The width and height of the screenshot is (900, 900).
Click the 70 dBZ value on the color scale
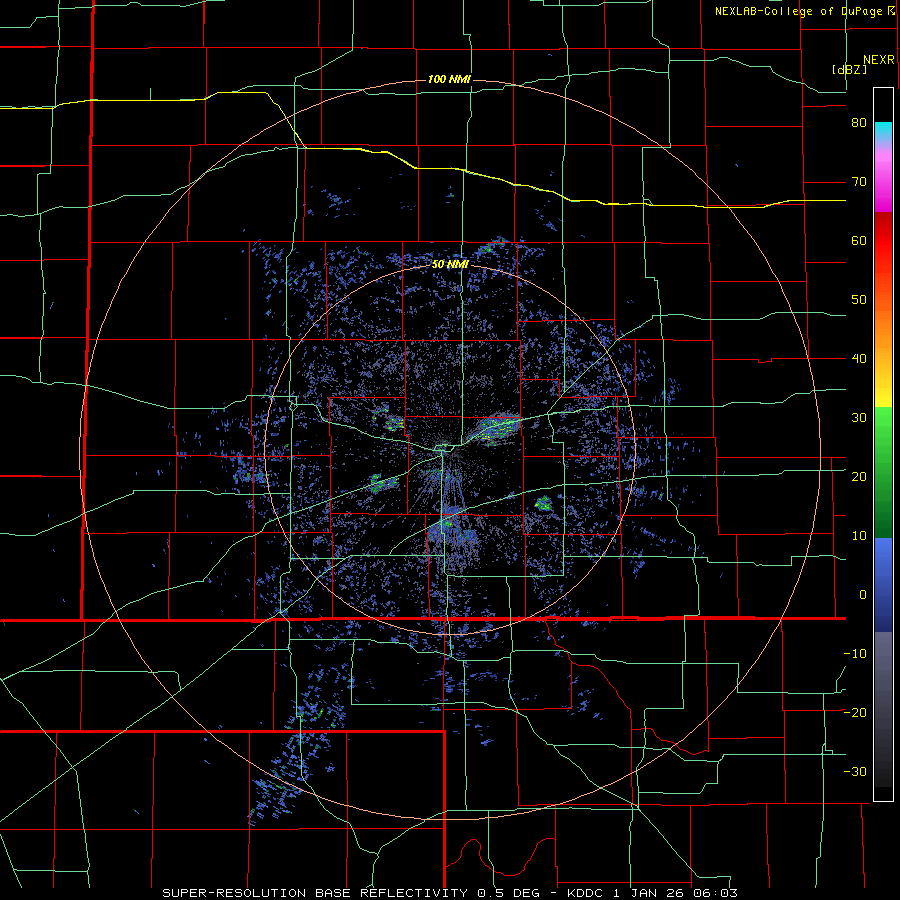pos(859,182)
